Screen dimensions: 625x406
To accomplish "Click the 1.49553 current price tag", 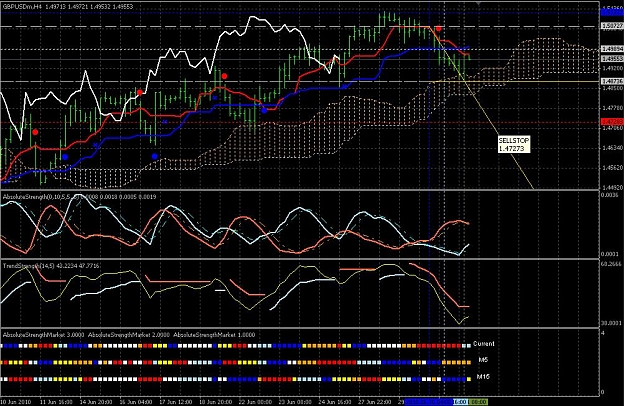I will (612, 59).
